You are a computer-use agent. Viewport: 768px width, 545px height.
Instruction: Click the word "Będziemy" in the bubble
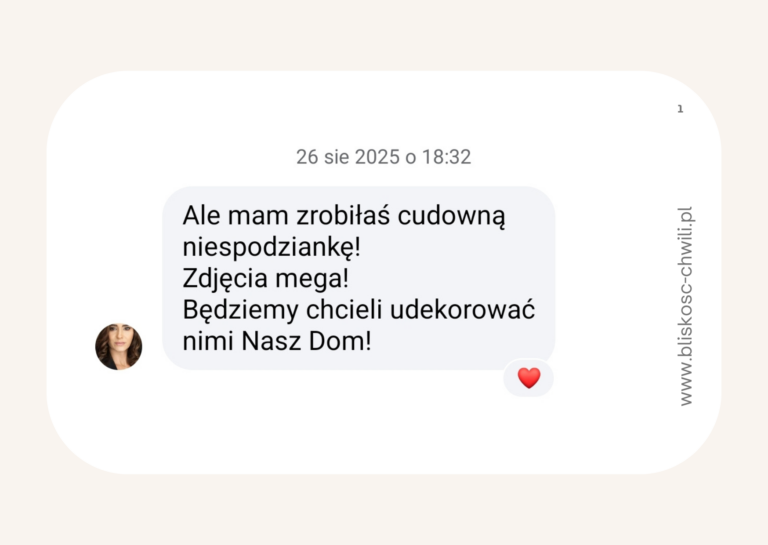[x=240, y=310]
